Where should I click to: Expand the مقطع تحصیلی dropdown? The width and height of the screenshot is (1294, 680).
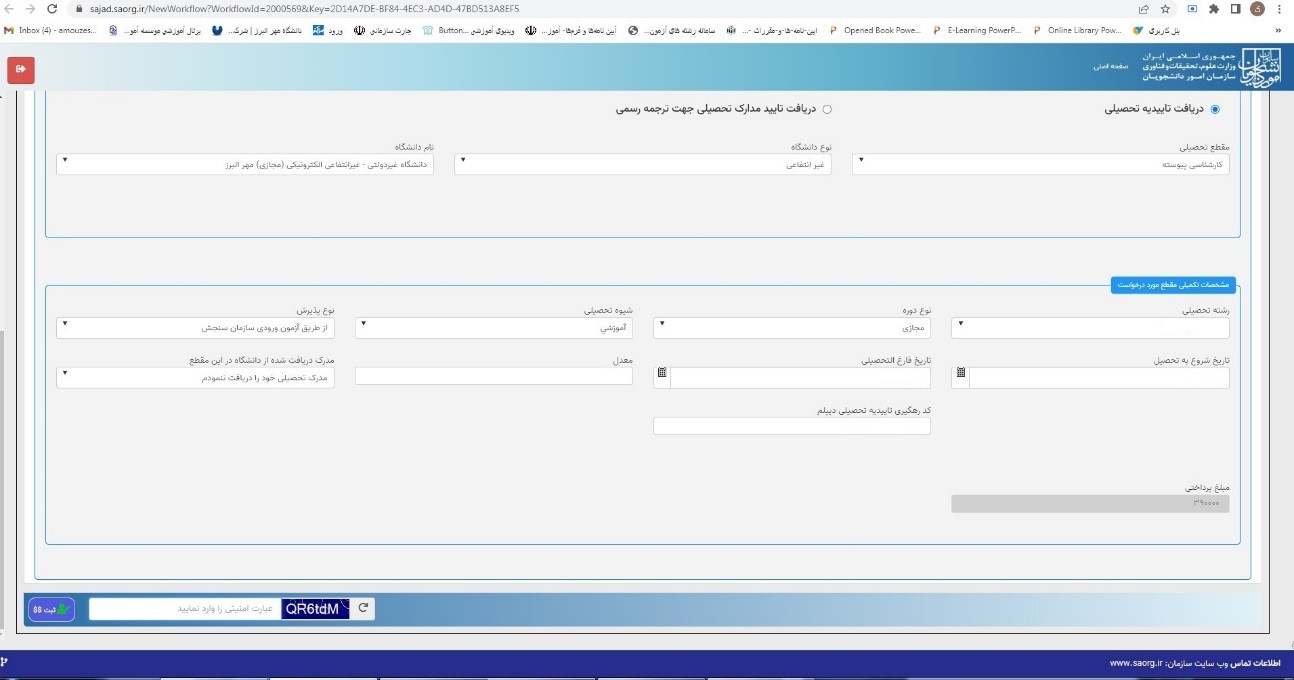[x=1040, y=164]
